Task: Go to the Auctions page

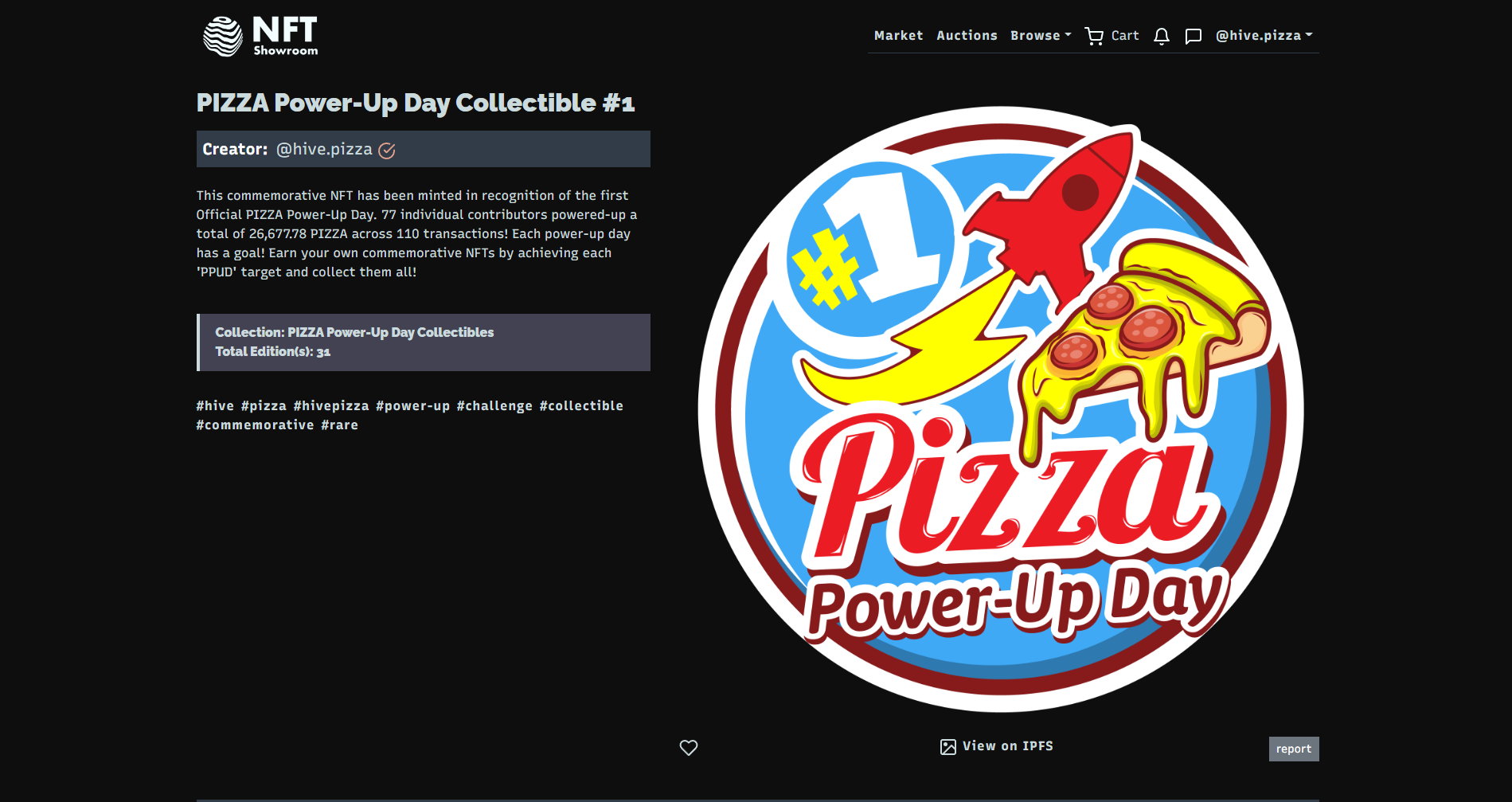Action: tap(967, 36)
